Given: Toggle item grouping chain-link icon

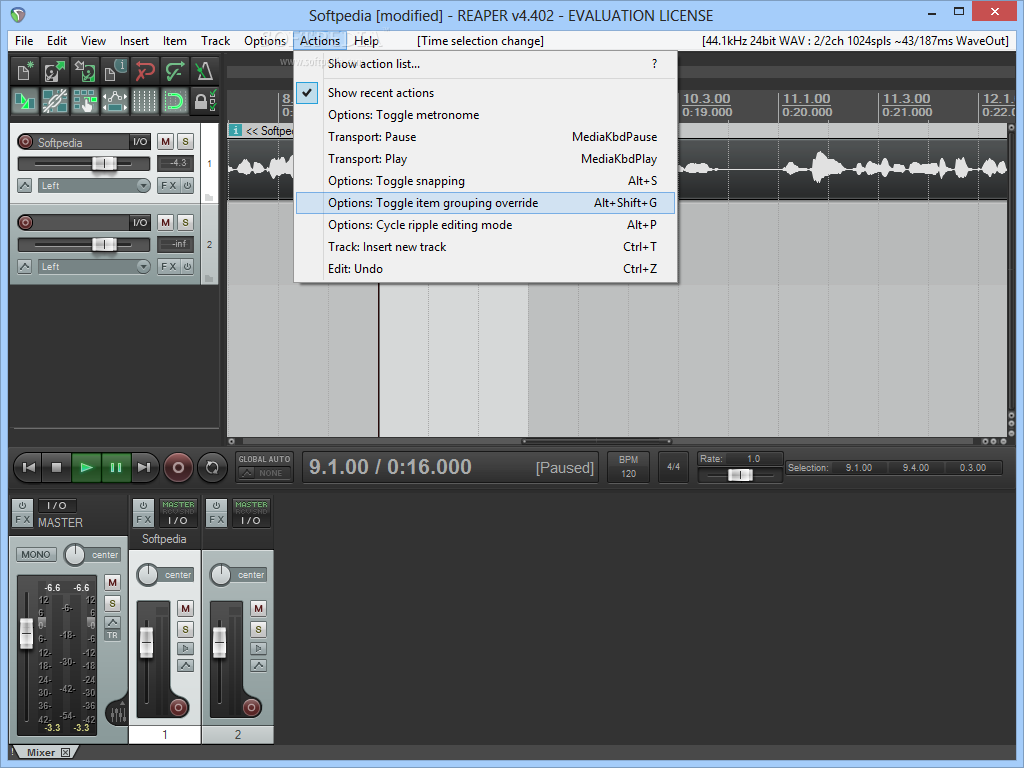Looking at the screenshot, I should pos(55,101).
